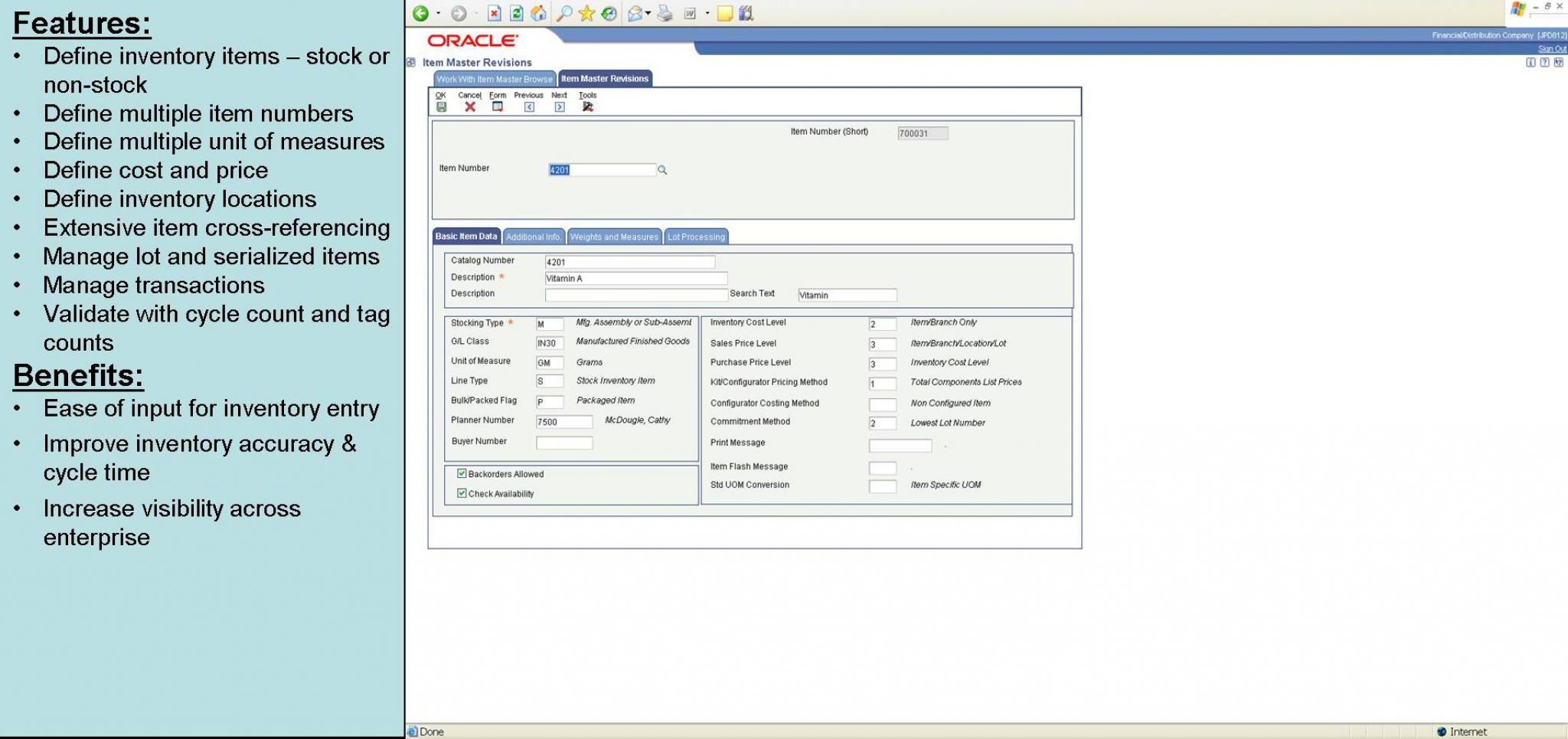This screenshot has width=1568, height=739.
Task: Click the Next record arrow icon
Action: [558, 106]
